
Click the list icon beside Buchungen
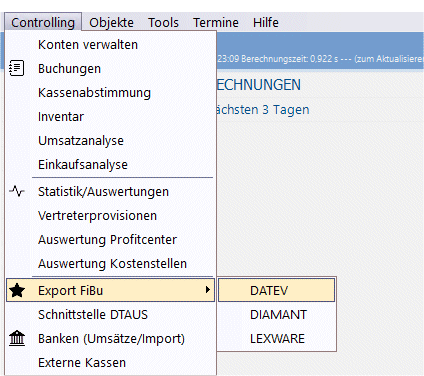tap(17, 68)
